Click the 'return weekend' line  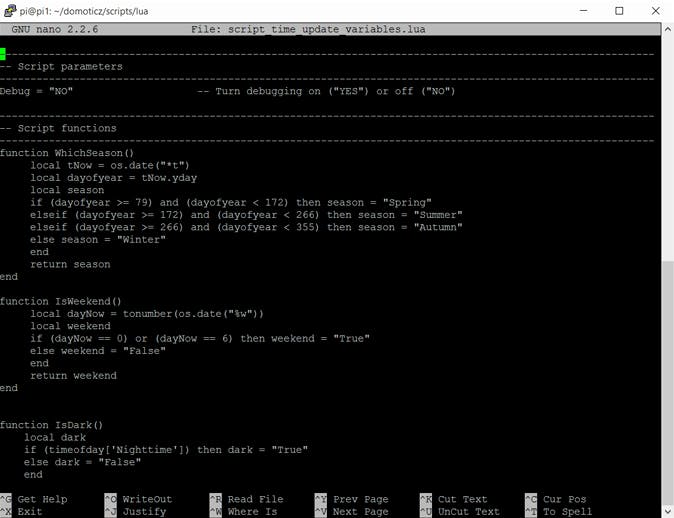[x=74, y=376]
